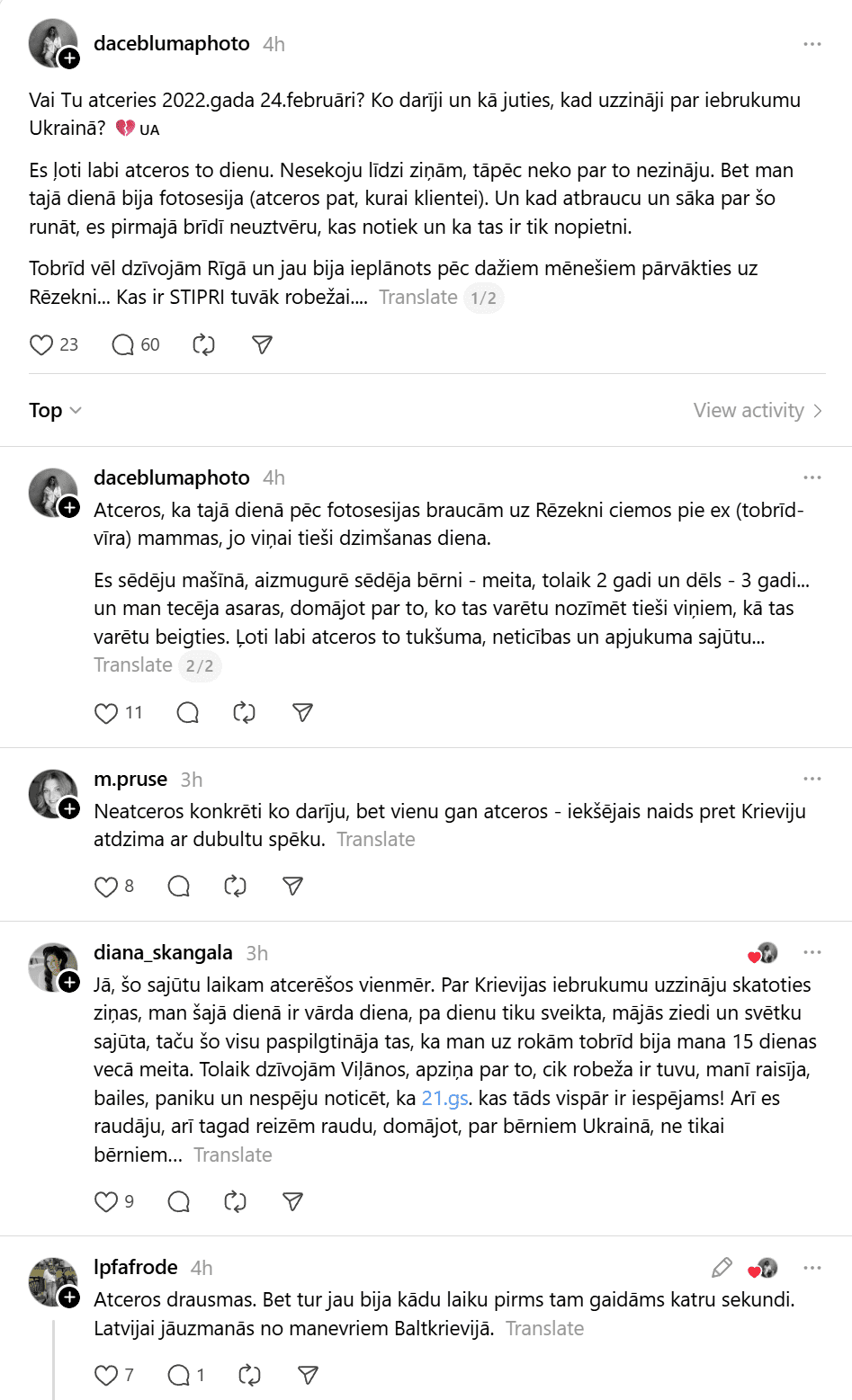The image size is (852, 1400).
Task: Follow daceblumaphoto via plus badge on top avatar
Action: point(69,59)
